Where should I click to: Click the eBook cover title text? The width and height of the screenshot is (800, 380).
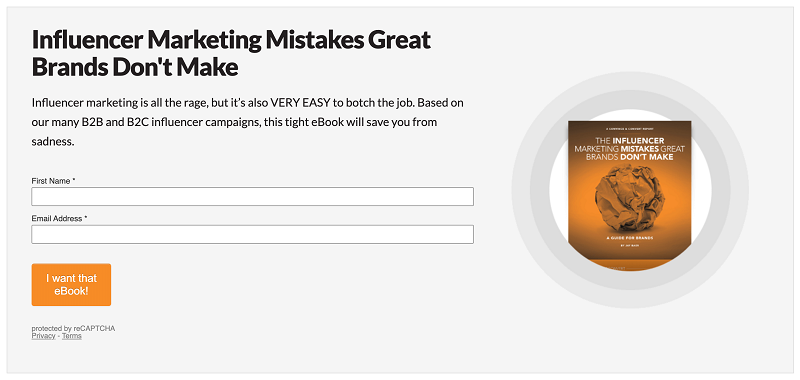tap(630, 148)
